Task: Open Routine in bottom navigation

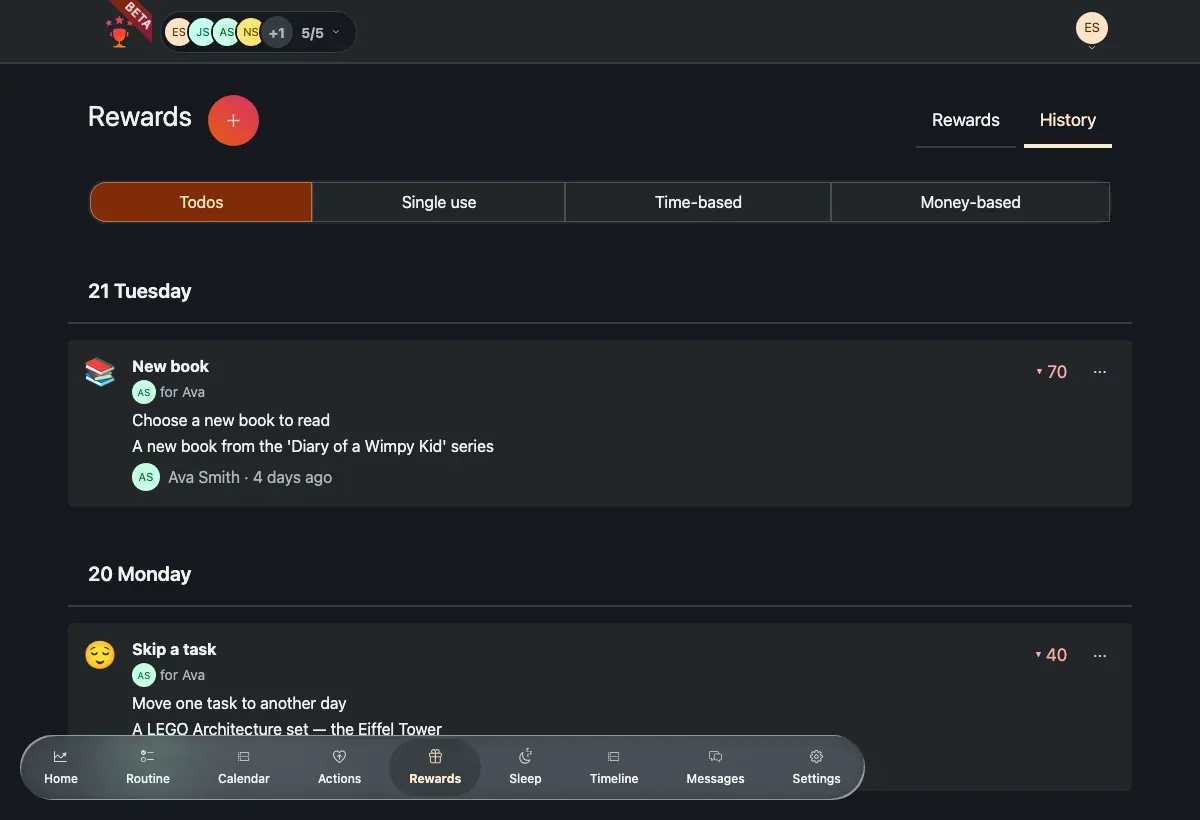Action: pos(148,767)
